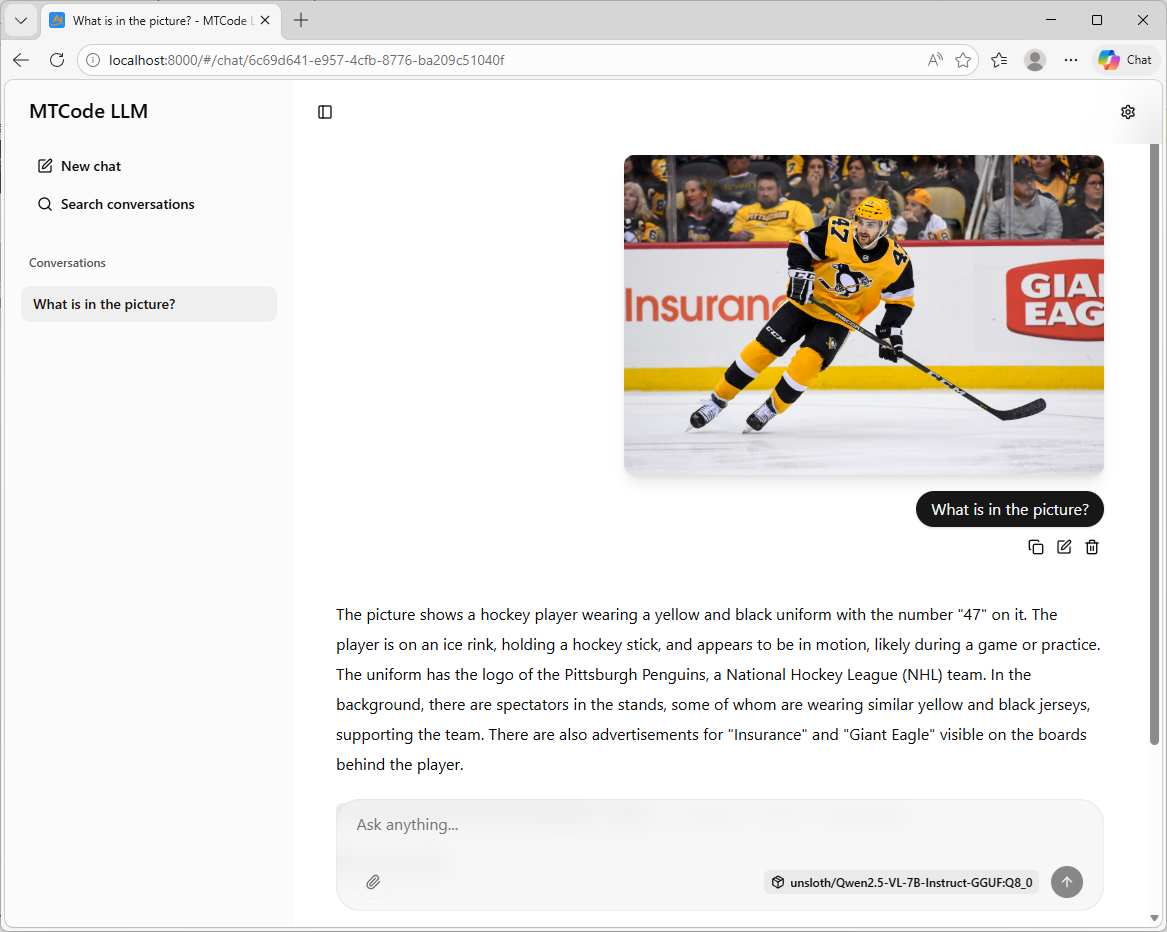The height and width of the screenshot is (932, 1167).
Task: Open the browser tab list dropdown
Action: tap(21, 21)
